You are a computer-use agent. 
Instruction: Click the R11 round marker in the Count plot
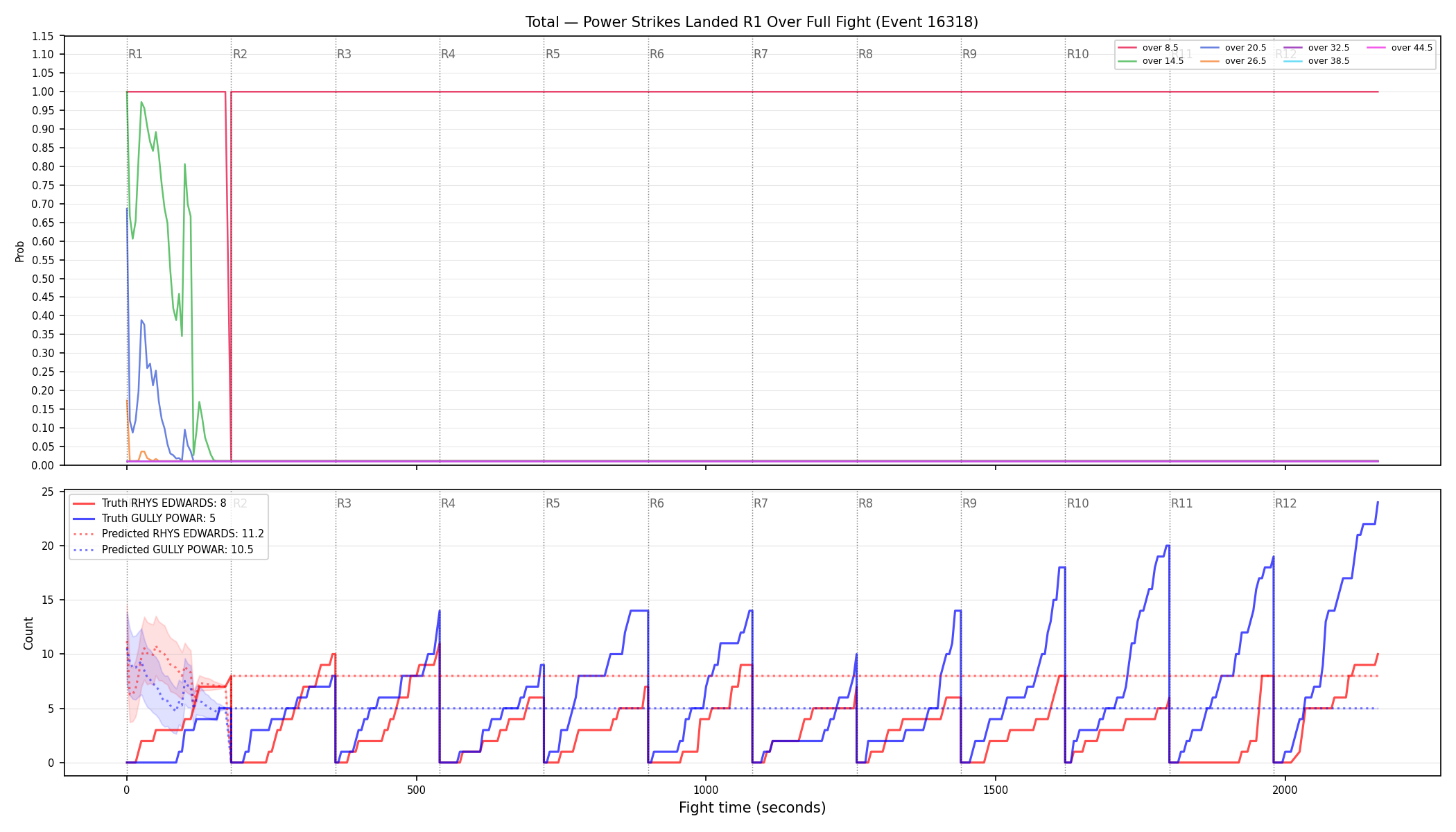point(1182,503)
